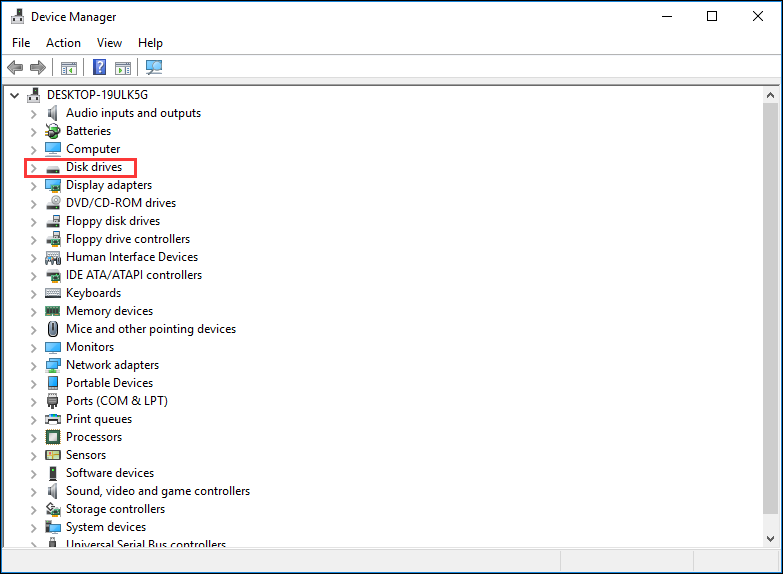This screenshot has width=783, height=574.
Task: Collapse the DESKTOP-19ULK5G root node
Action: (x=14, y=95)
